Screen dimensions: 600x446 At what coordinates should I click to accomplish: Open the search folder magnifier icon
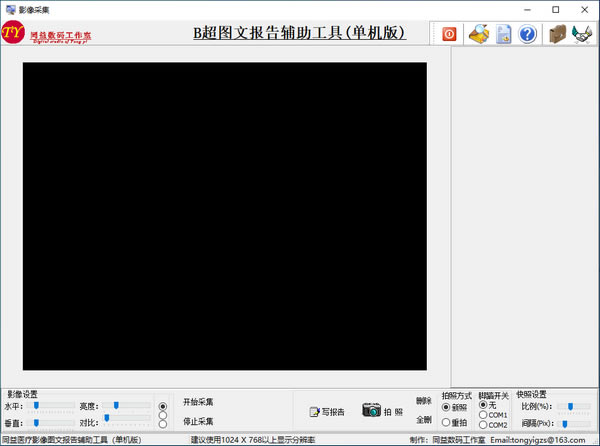pyautogui.click(x=479, y=34)
